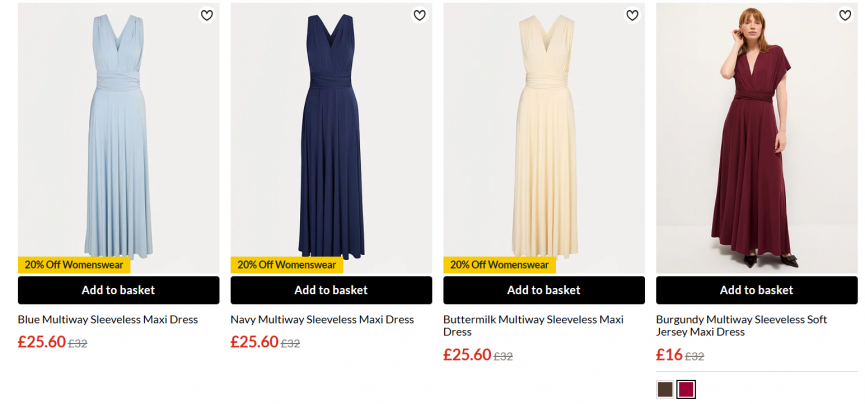
Task: Choose the burgundy colour swatch
Action: click(x=686, y=389)
